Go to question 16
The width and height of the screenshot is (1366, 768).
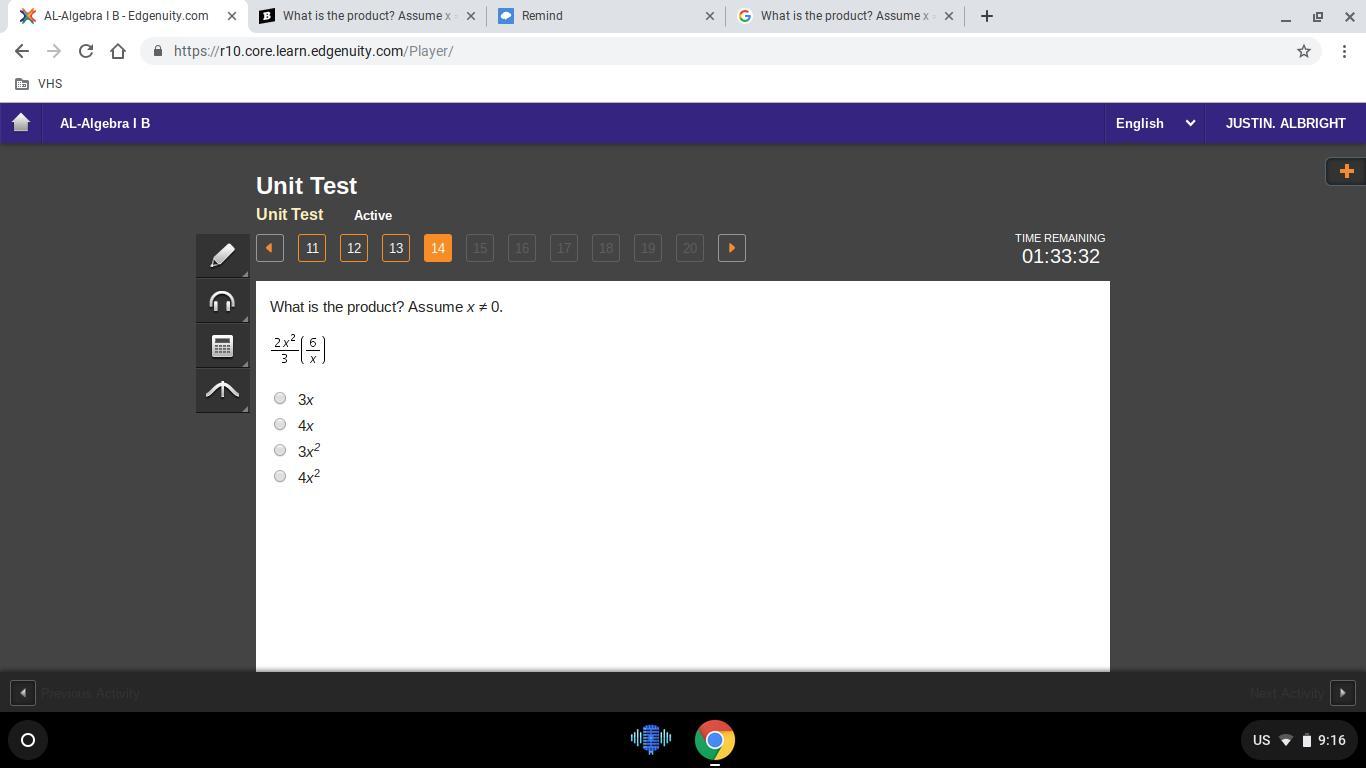tap(522, 248)
